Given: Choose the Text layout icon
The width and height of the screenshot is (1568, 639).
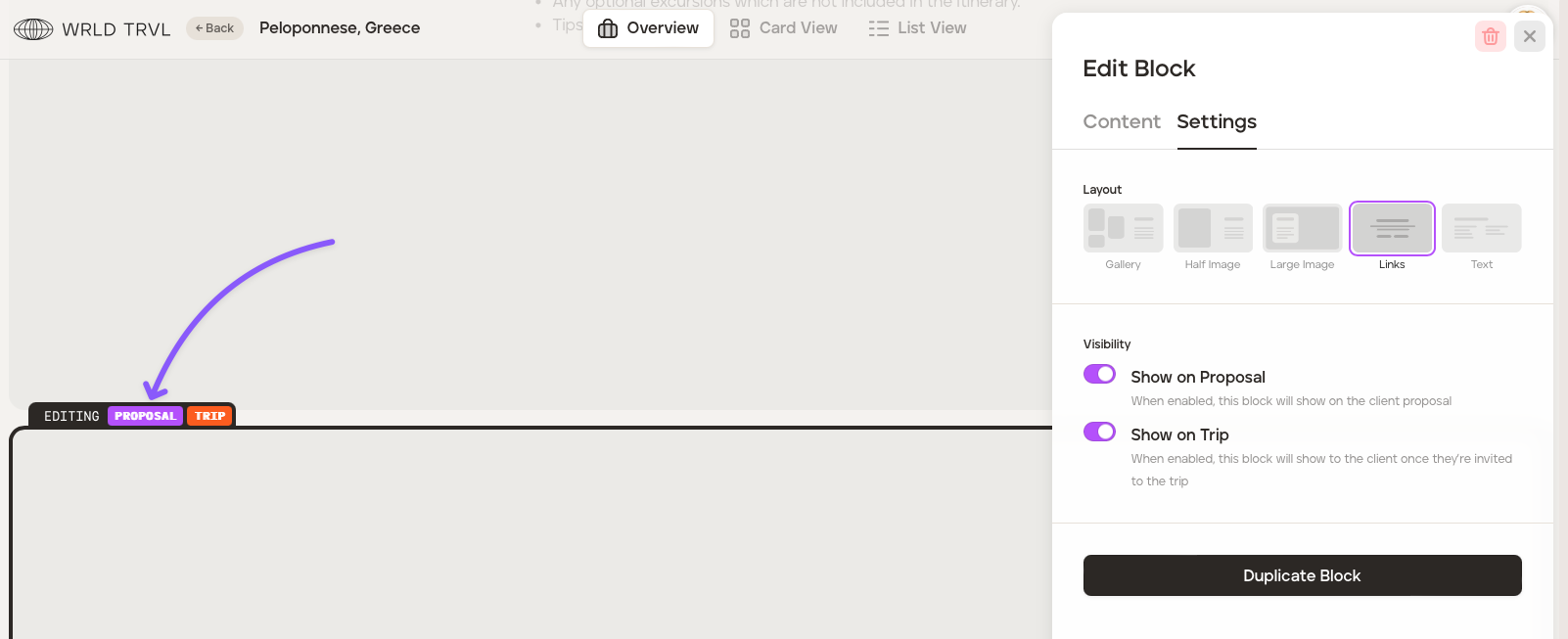Looking at the screenshot, I should 1481,228.
